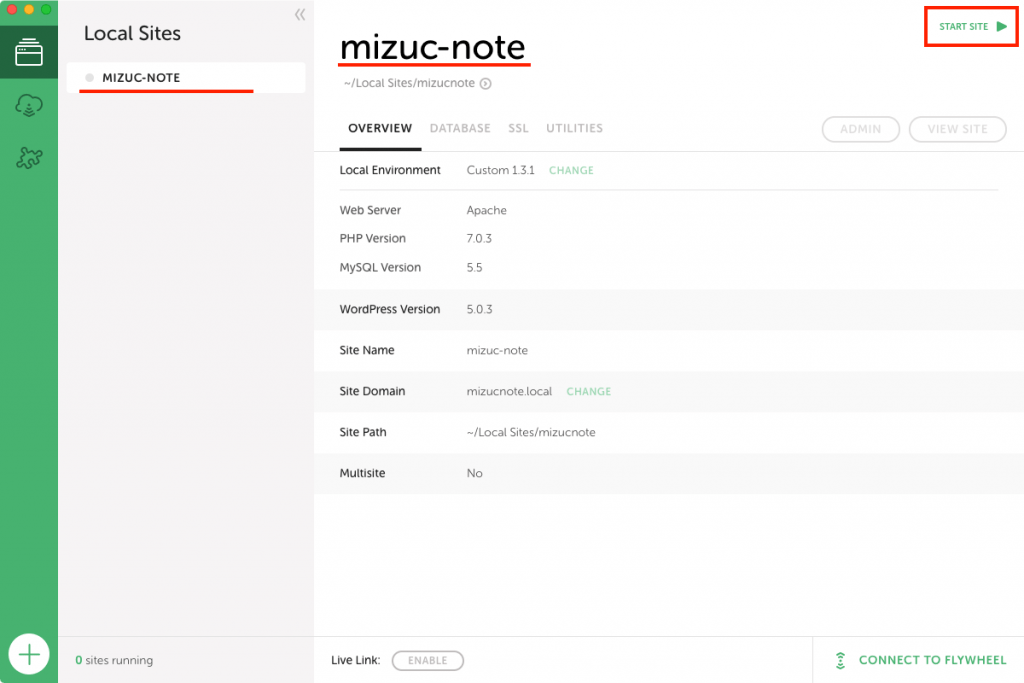Click the Site Path row value ~/Local Sites/mizucnote
Screen dimensions: 1024x683
tap(531, 432)
